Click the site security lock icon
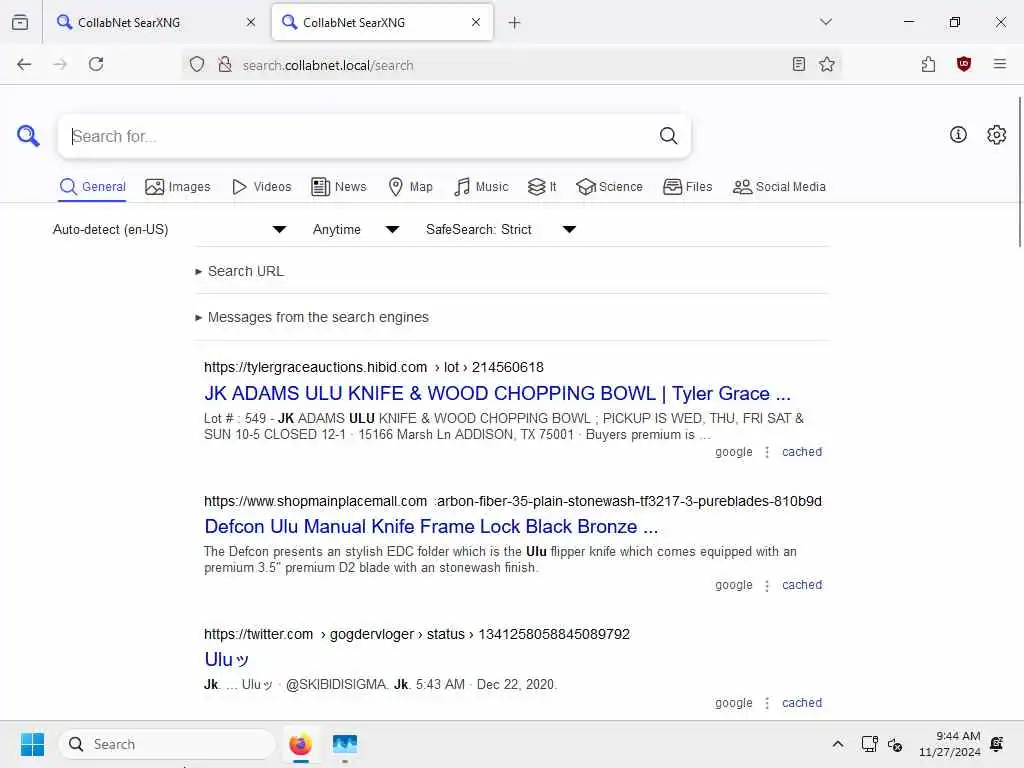 tap(225, 65)
